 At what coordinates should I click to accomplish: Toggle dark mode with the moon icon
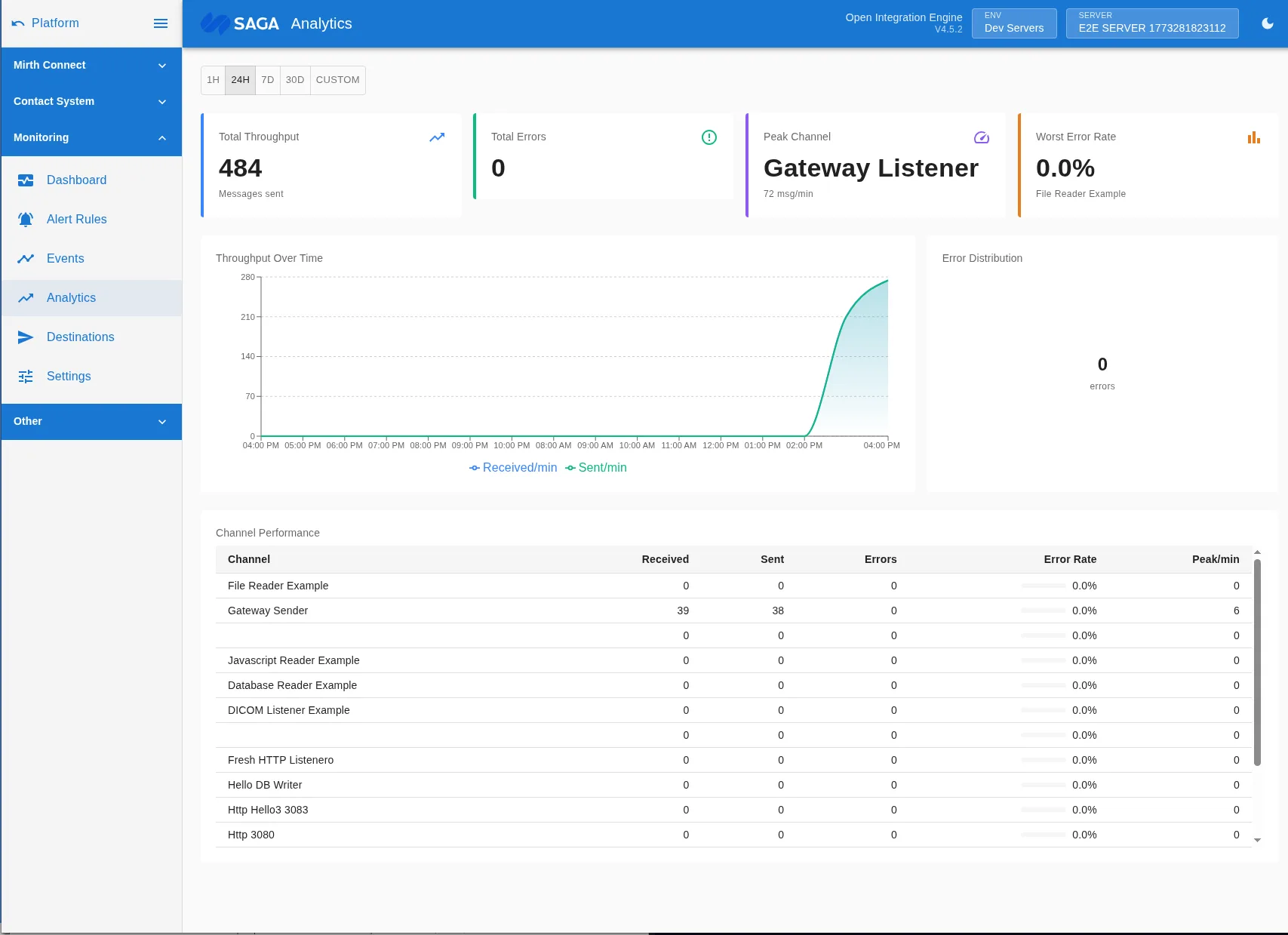[x=1266, y=23]
